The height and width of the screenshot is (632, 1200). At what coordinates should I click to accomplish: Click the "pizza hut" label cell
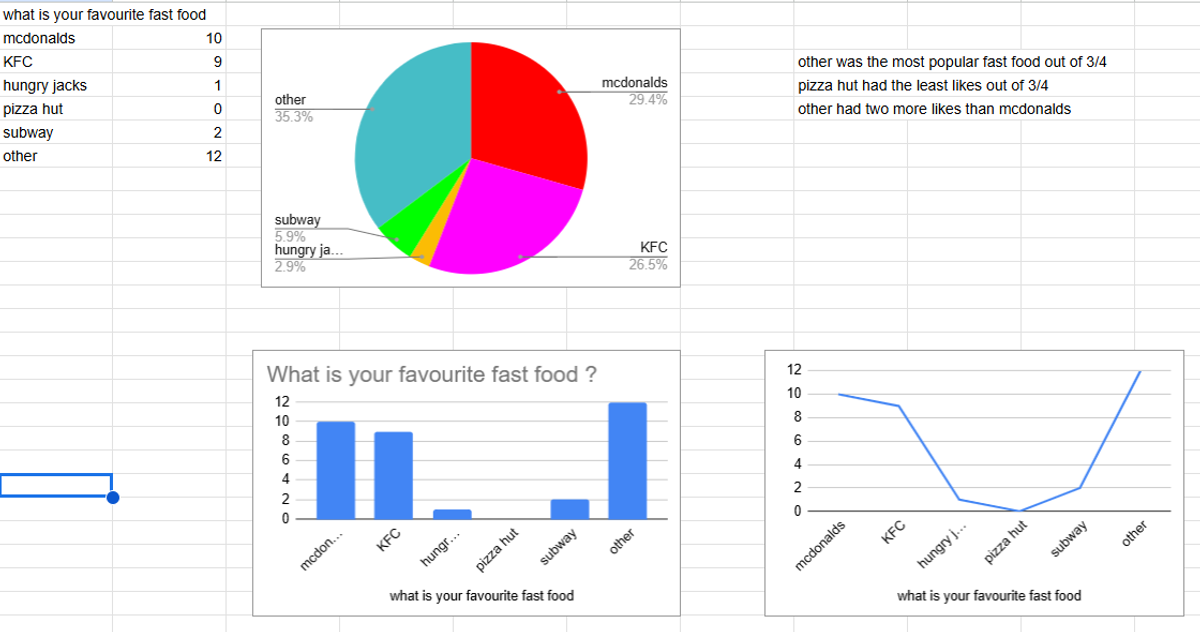pyautogui.click(x=34, y=109)
